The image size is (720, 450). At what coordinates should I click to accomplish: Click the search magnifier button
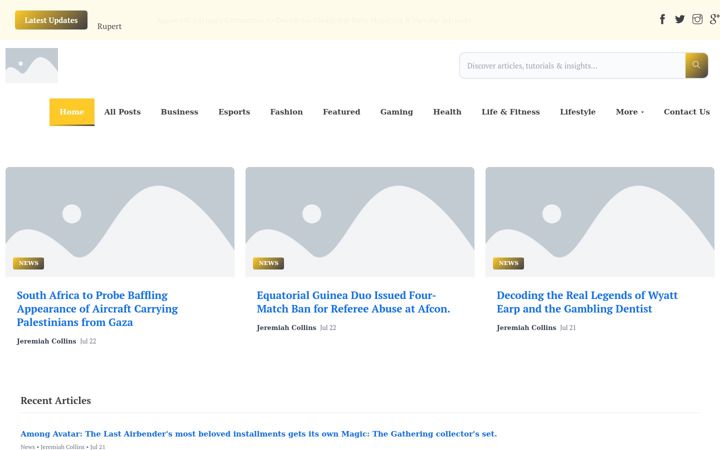696,65
